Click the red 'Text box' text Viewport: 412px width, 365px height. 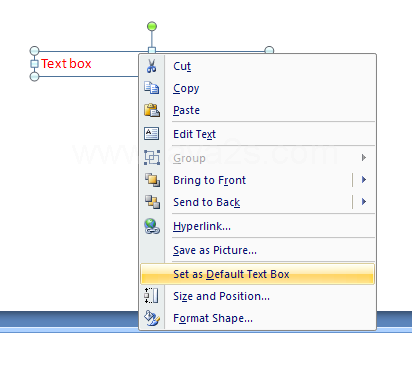click(66, 63)
